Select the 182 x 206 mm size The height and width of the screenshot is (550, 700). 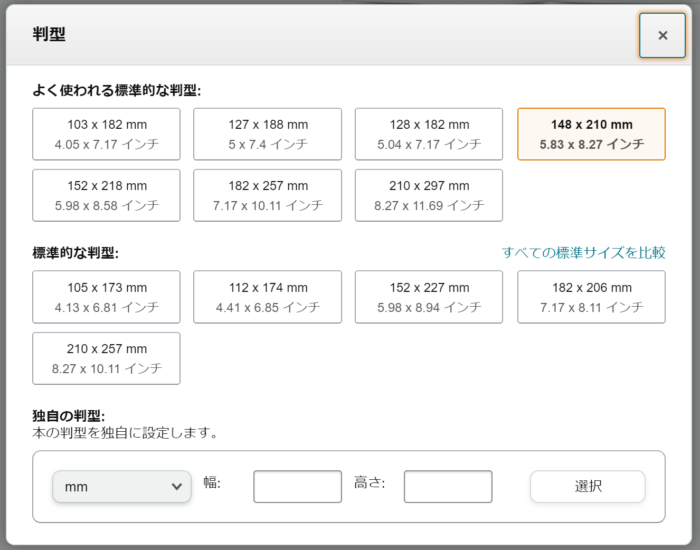point(591,297)
